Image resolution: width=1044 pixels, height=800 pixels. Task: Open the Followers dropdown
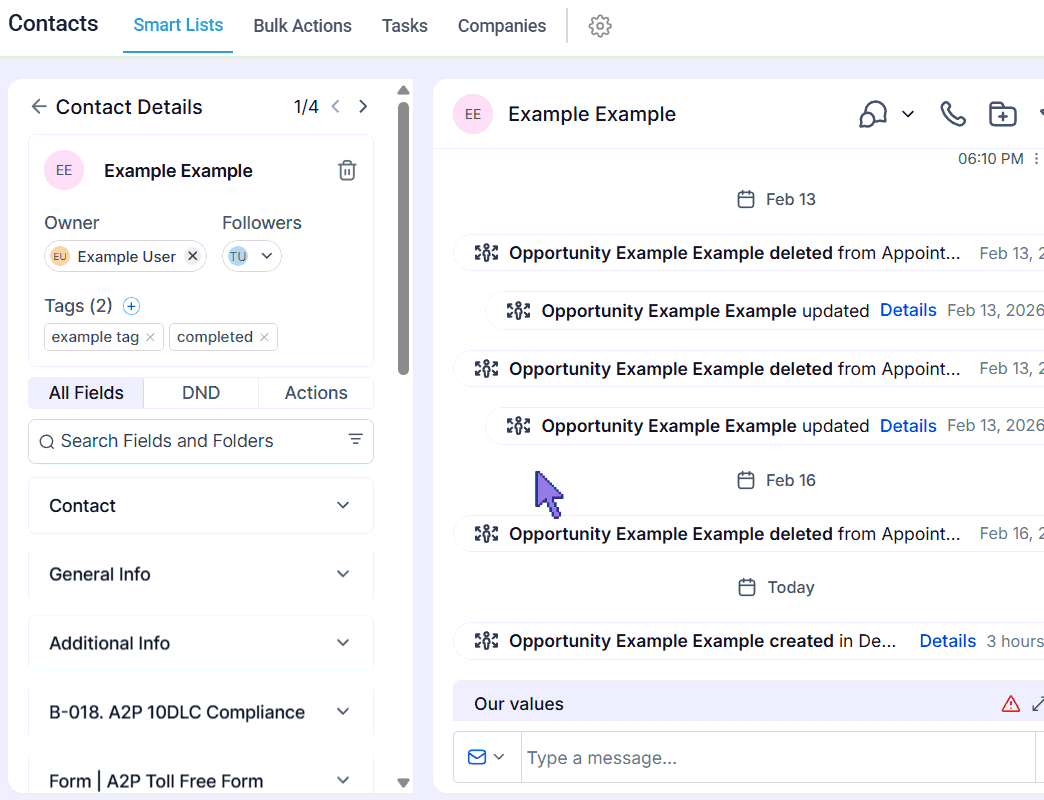[268, 256]
